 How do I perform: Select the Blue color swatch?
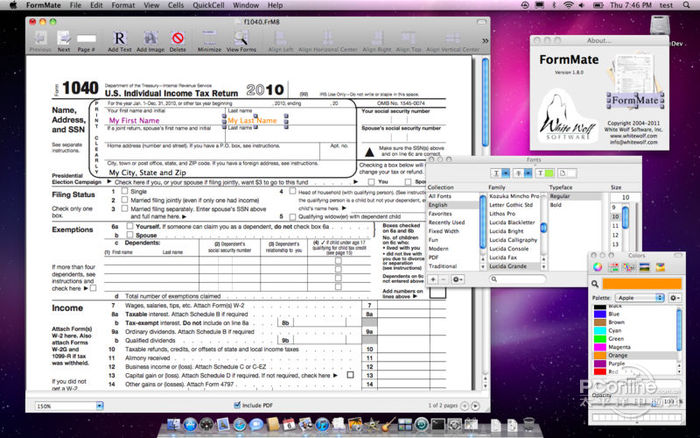click(600, 314)
